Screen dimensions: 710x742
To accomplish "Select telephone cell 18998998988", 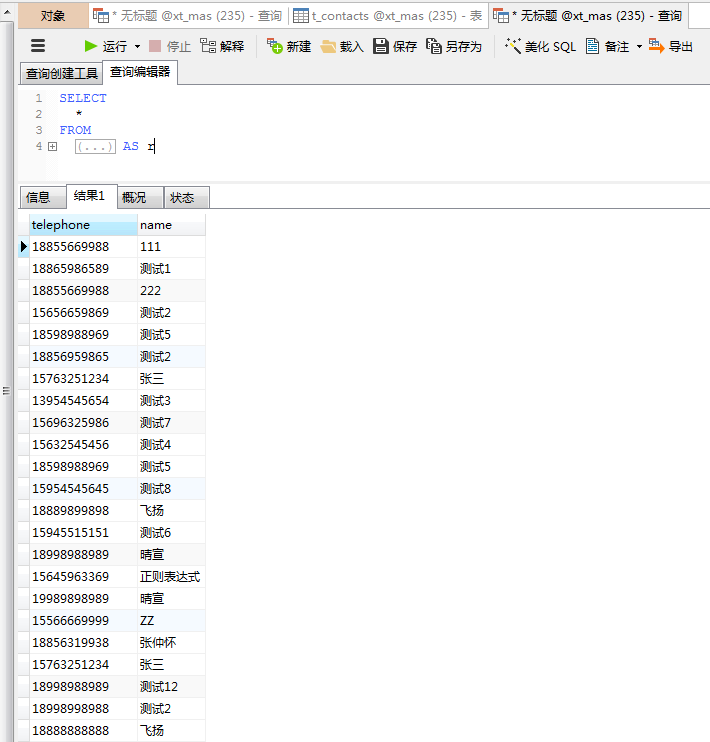I will [x=83, y=709].
